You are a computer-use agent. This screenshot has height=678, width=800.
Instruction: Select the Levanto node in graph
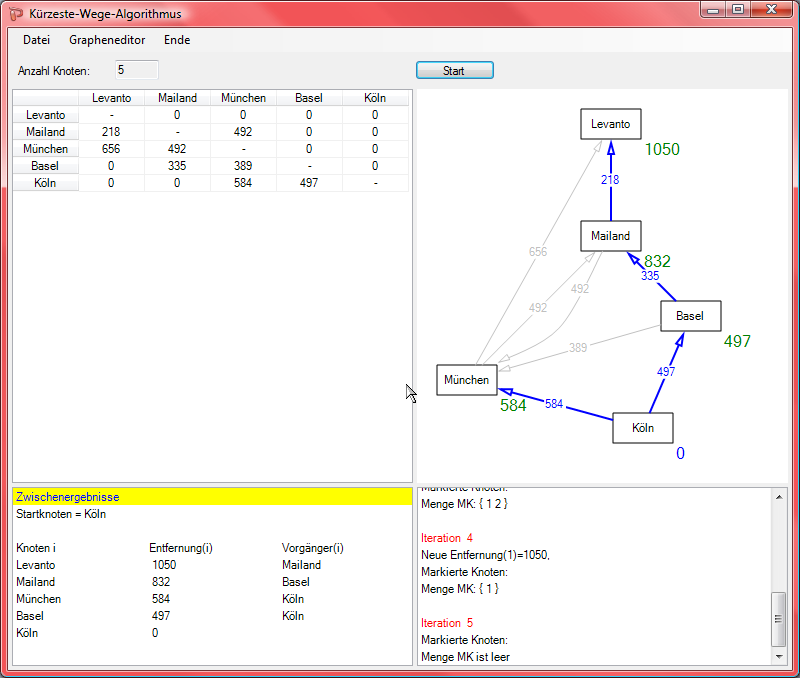tap(610, 124)
